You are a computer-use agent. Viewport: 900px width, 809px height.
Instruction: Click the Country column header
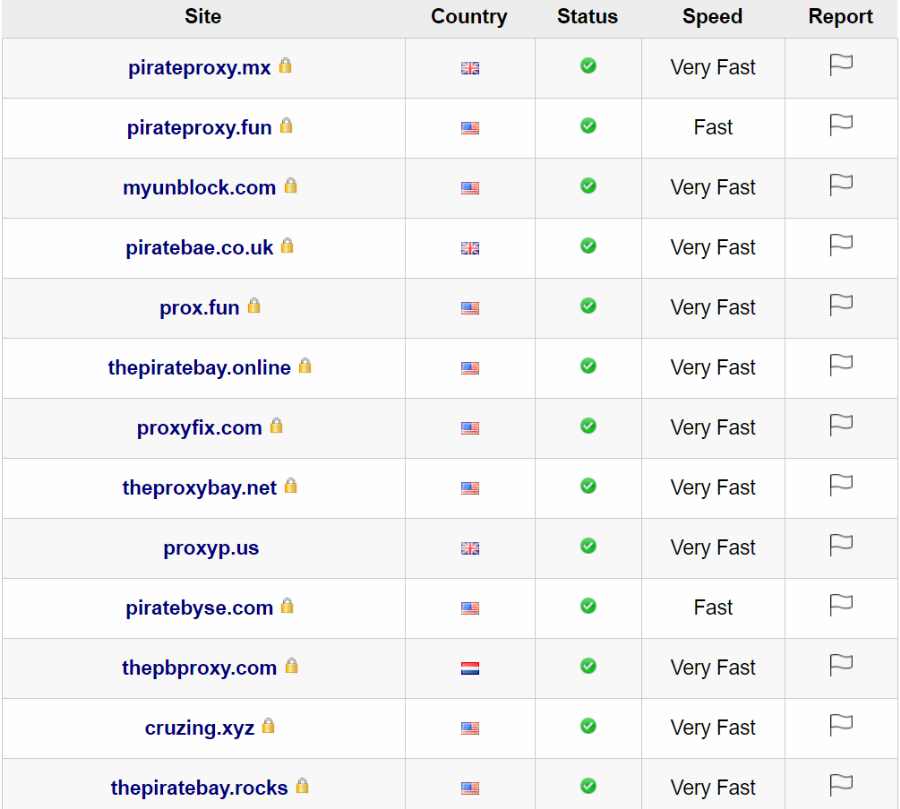point(469,17)
